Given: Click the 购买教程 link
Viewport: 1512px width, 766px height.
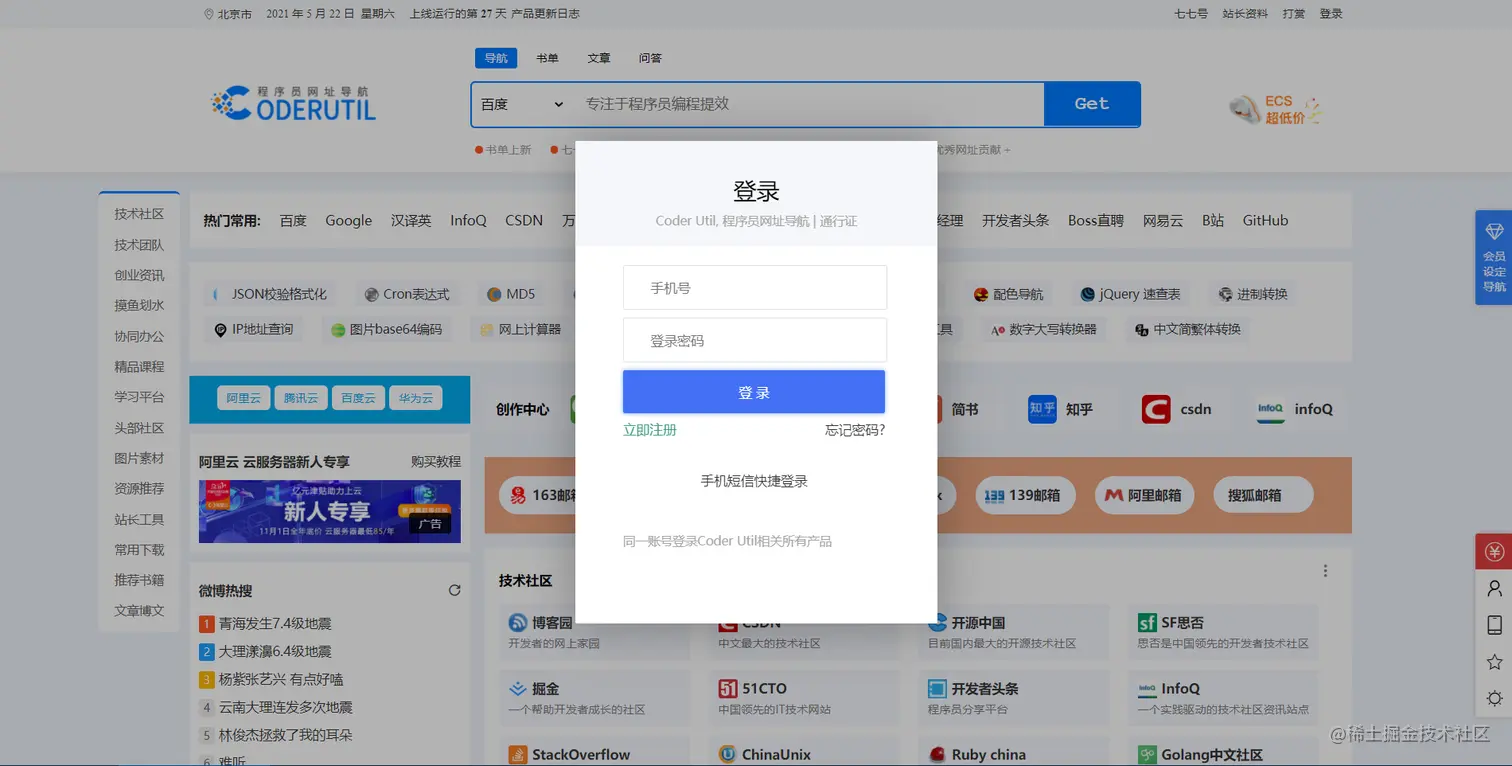Looking at the screenshot, I should (x=436, y=462).
